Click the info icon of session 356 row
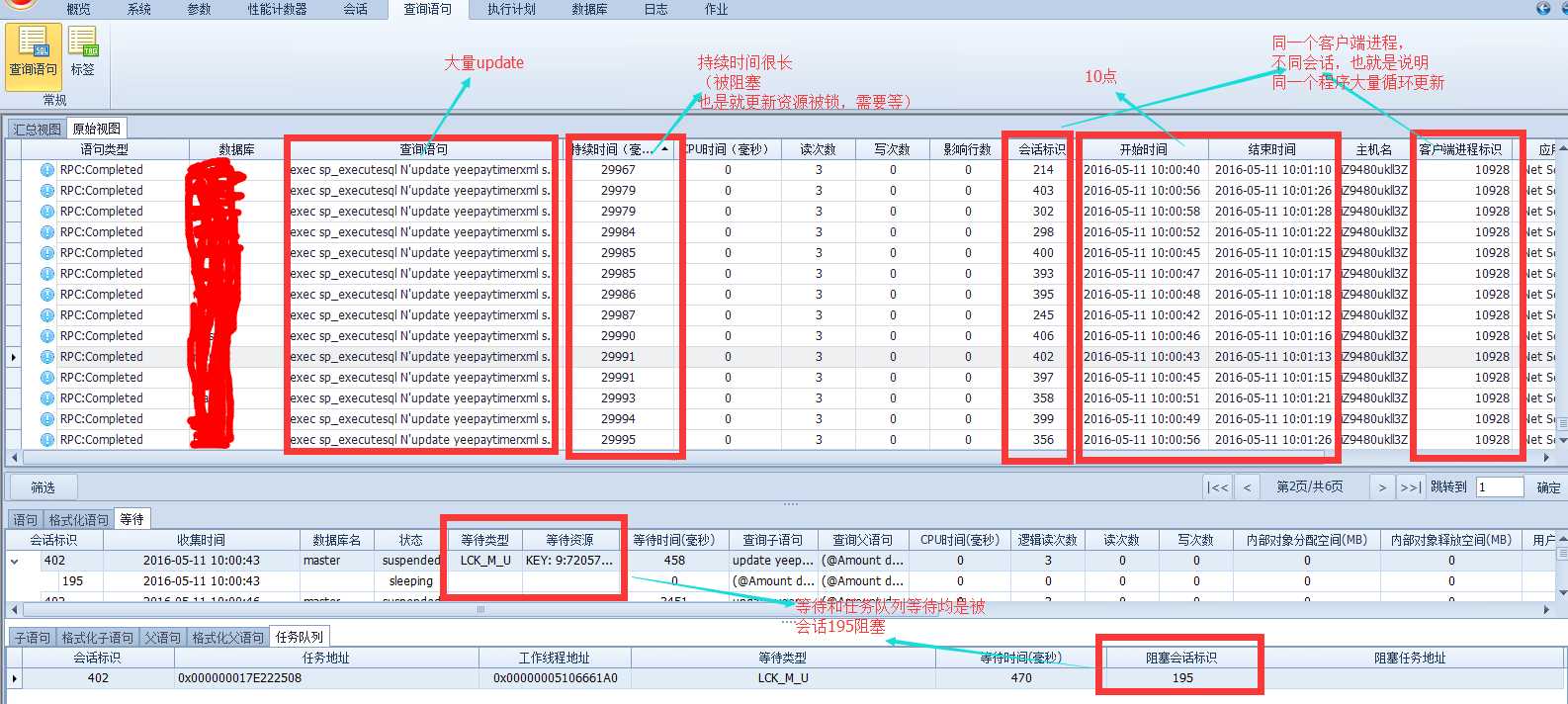Viewport: 1568px width, 704px height. click(x=47, y=440)
